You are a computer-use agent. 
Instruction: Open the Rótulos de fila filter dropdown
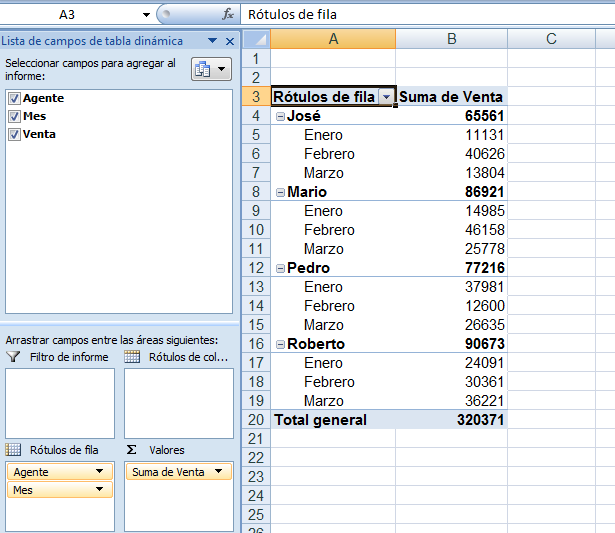click(386, 97)
